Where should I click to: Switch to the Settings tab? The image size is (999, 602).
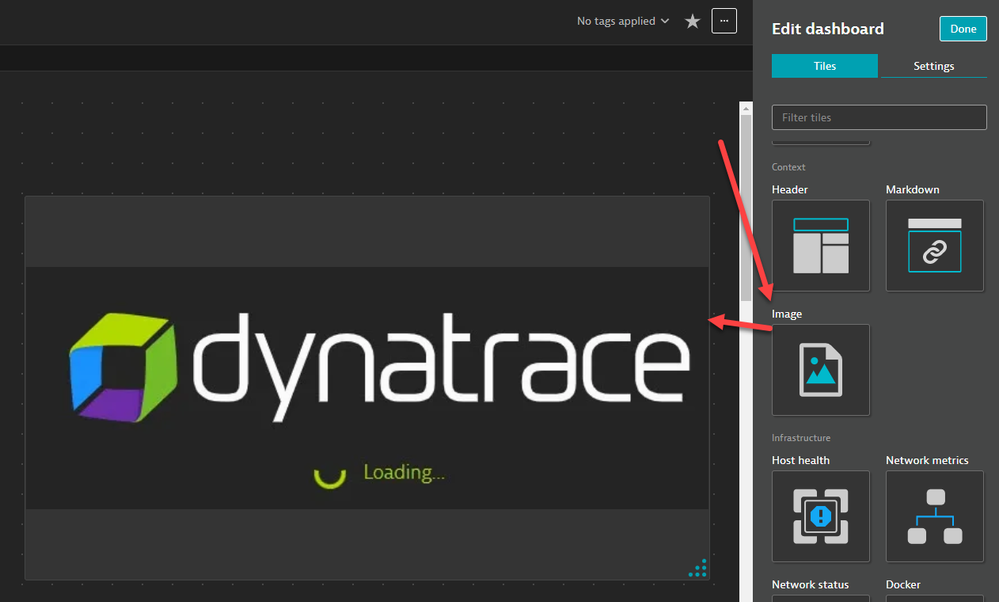(933, 66)
